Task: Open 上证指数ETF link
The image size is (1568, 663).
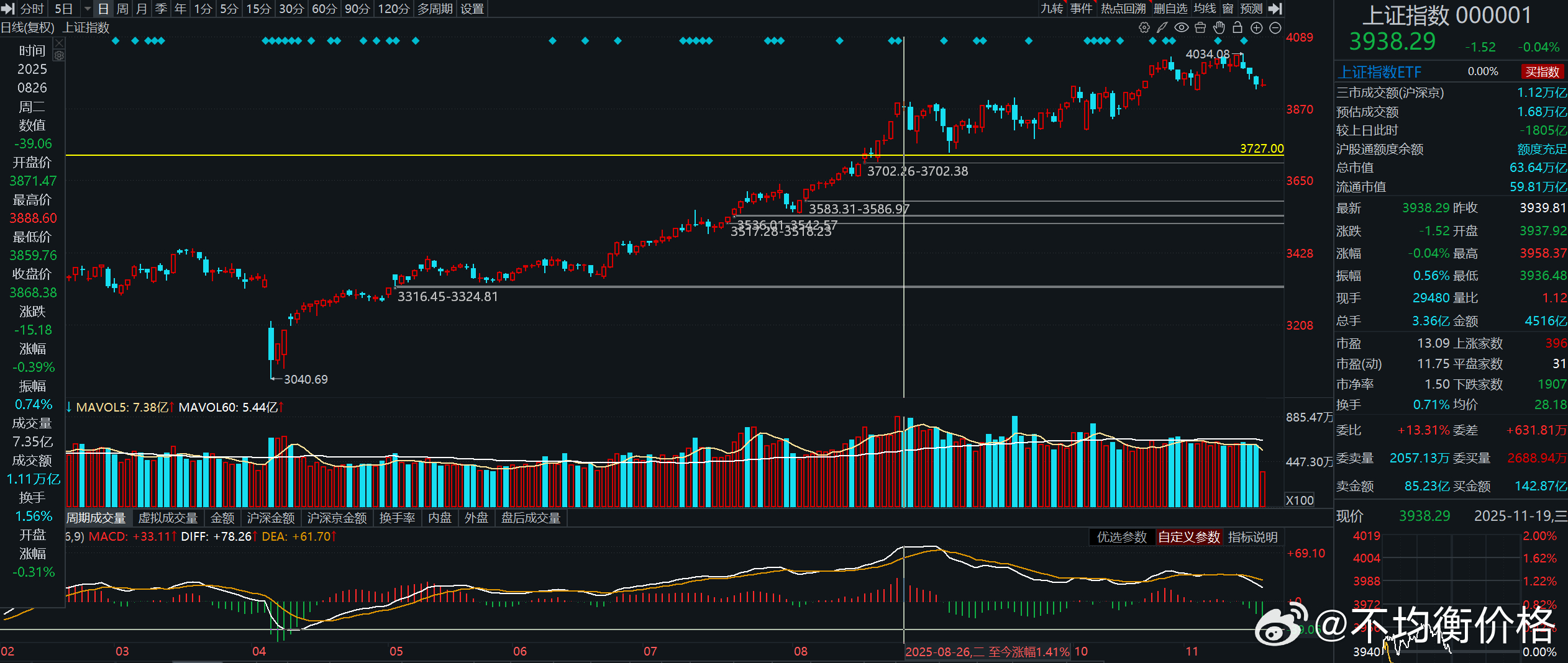Action: pyautogui.click(x=1380, y=72)
